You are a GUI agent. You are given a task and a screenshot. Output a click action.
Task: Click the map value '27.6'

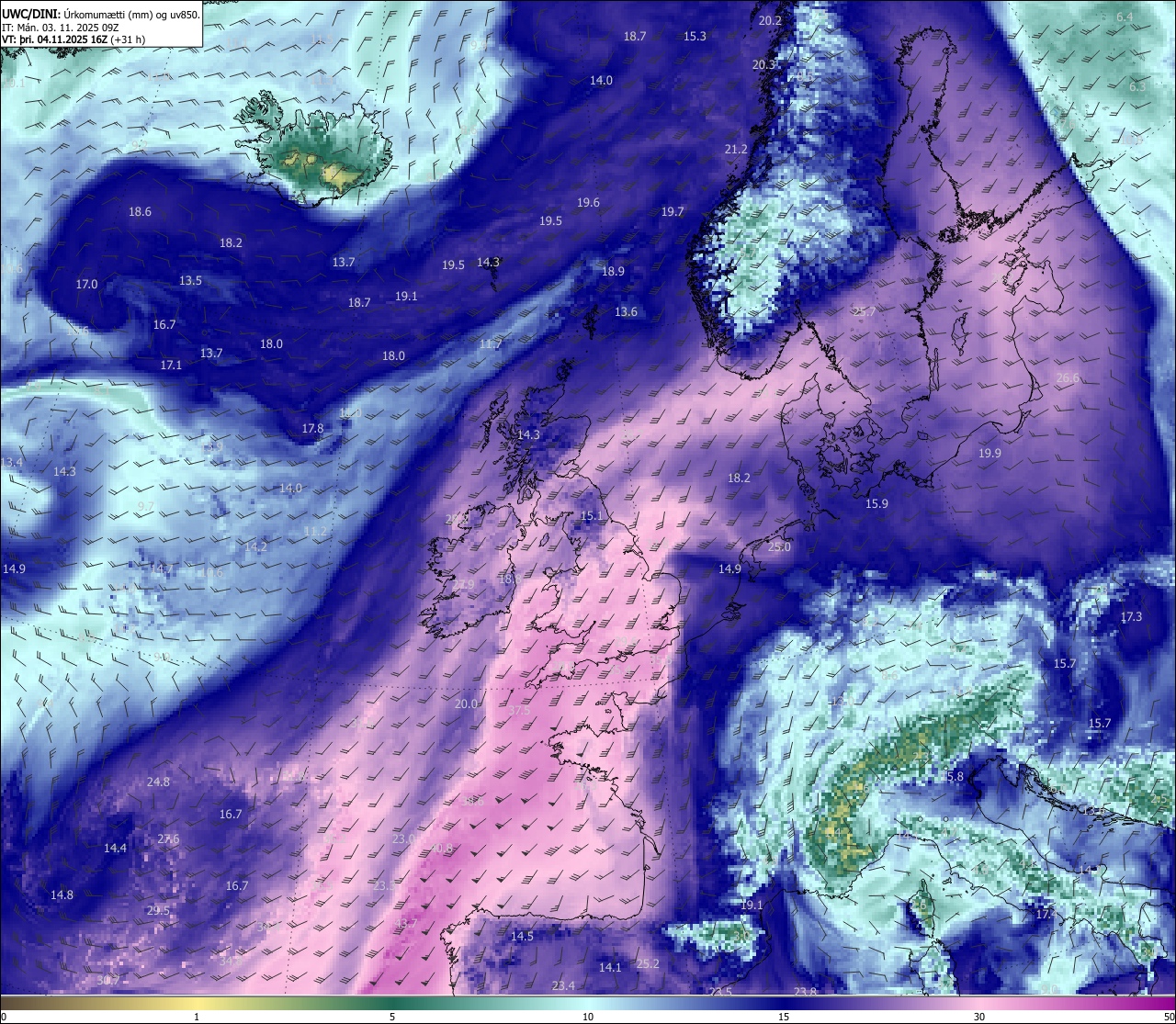[x=169, y=839]
